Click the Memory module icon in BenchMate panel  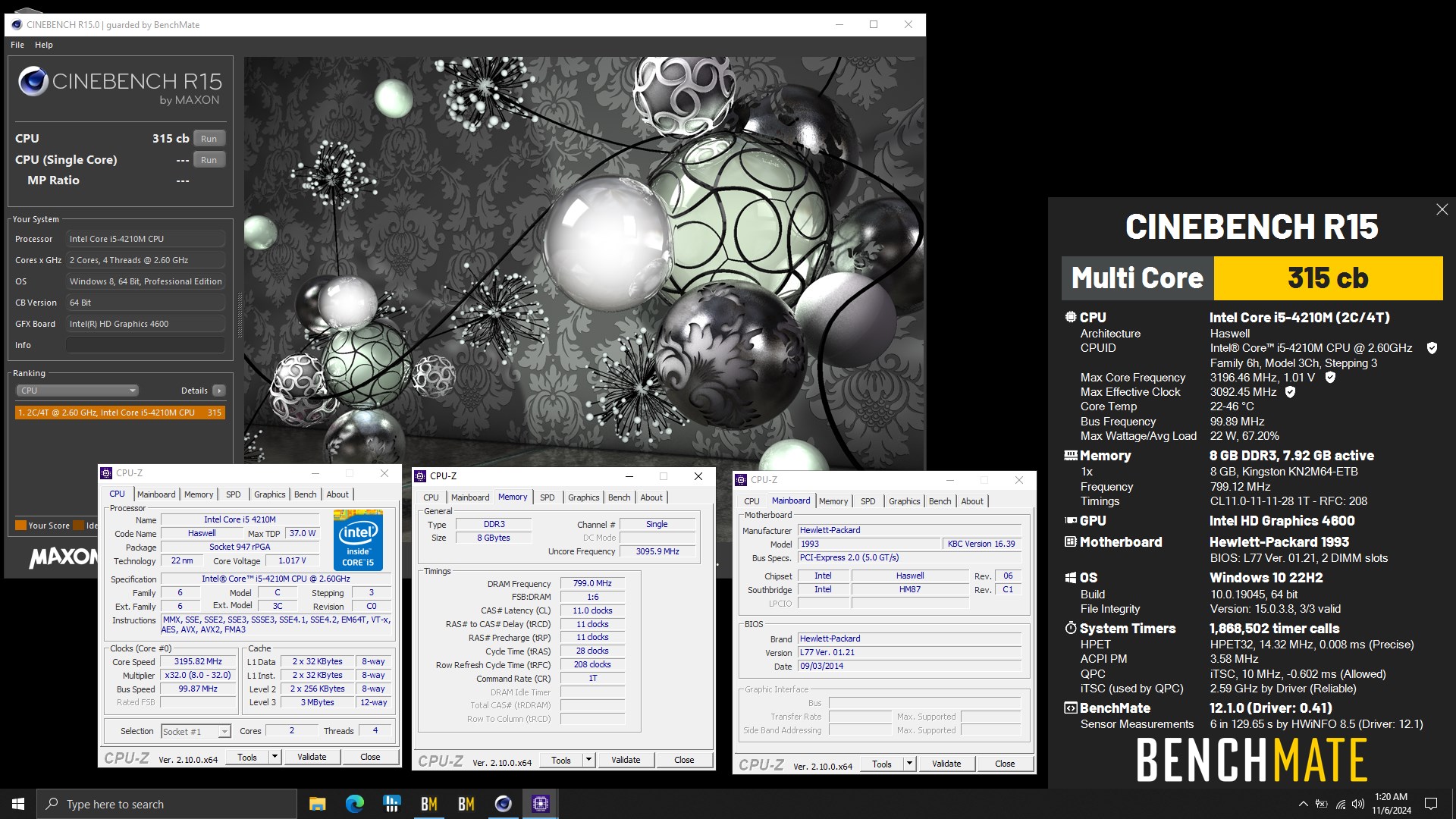[1071, 455]
